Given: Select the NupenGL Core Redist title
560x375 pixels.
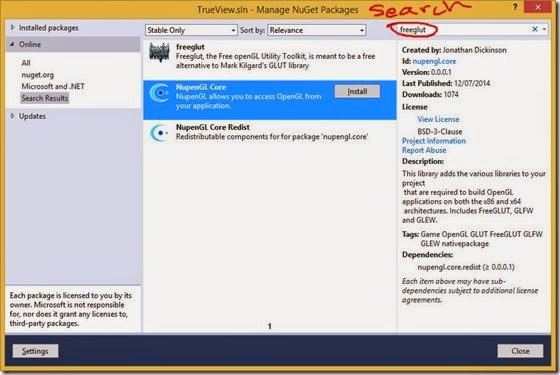Looking at the screenshot, I should (x=212, y=127).
